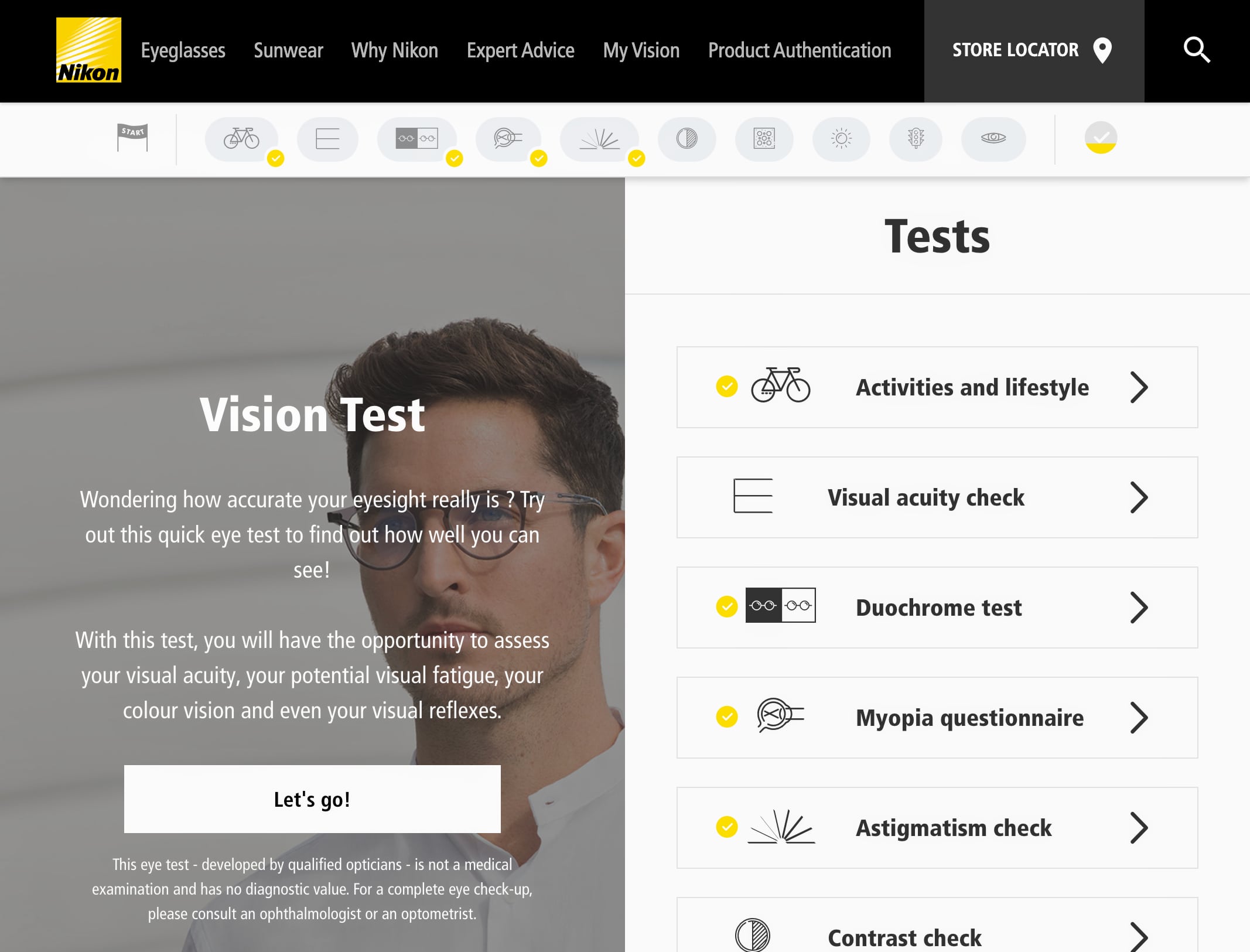1250x952 pixels.
Task: Click the visual acuity lines icon
Action: pyautogui.click(x=754, y=497)
